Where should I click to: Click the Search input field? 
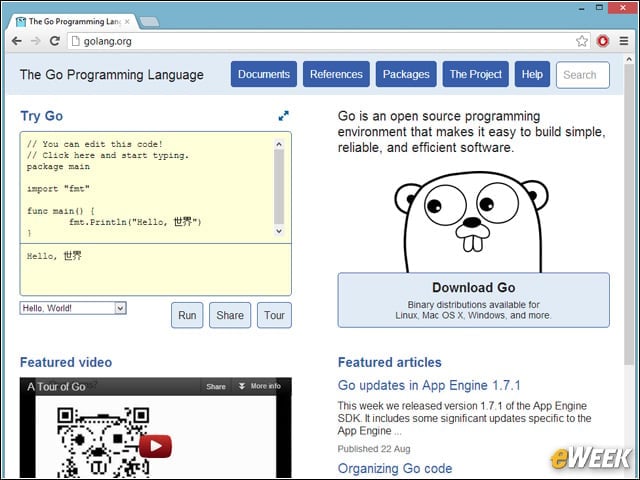(x=582, y=75)
